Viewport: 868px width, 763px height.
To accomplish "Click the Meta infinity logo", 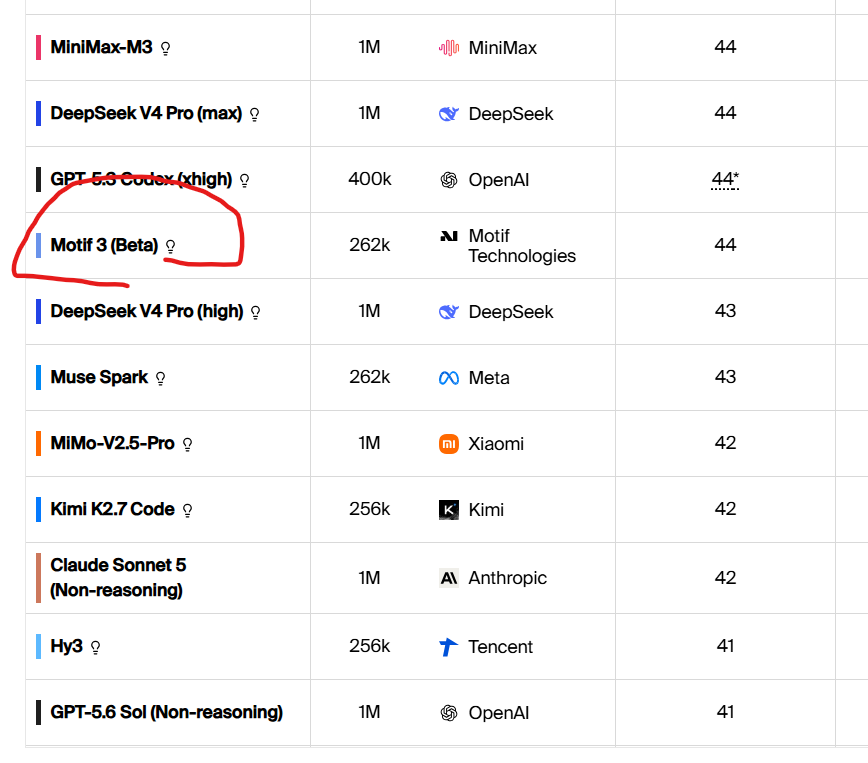I will point(449,378).
